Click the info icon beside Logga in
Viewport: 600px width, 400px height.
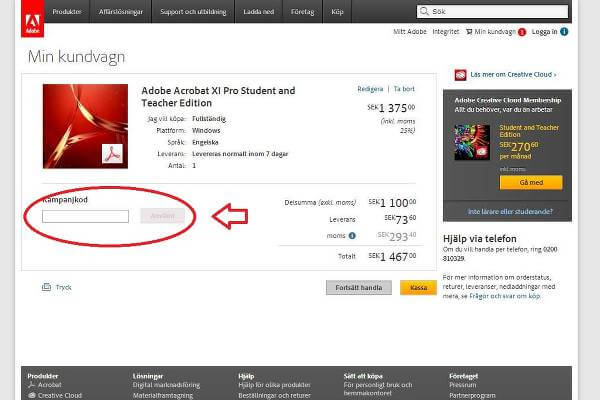click(x=564, y=32)
